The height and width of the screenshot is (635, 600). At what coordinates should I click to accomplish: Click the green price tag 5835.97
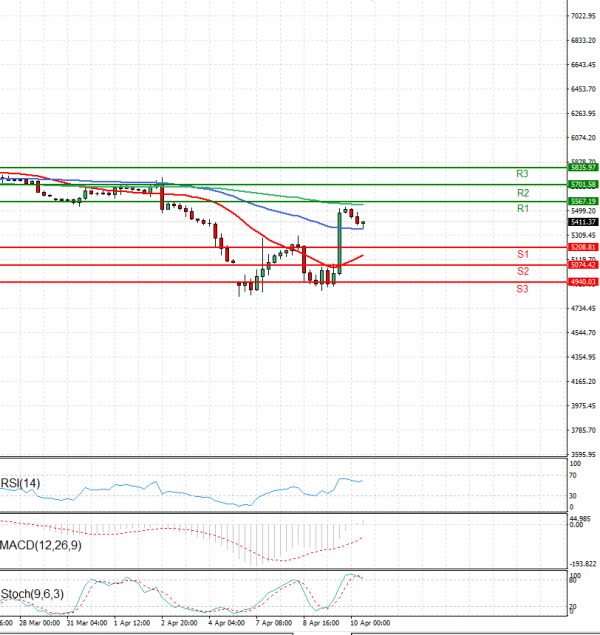tap(583, 167)
